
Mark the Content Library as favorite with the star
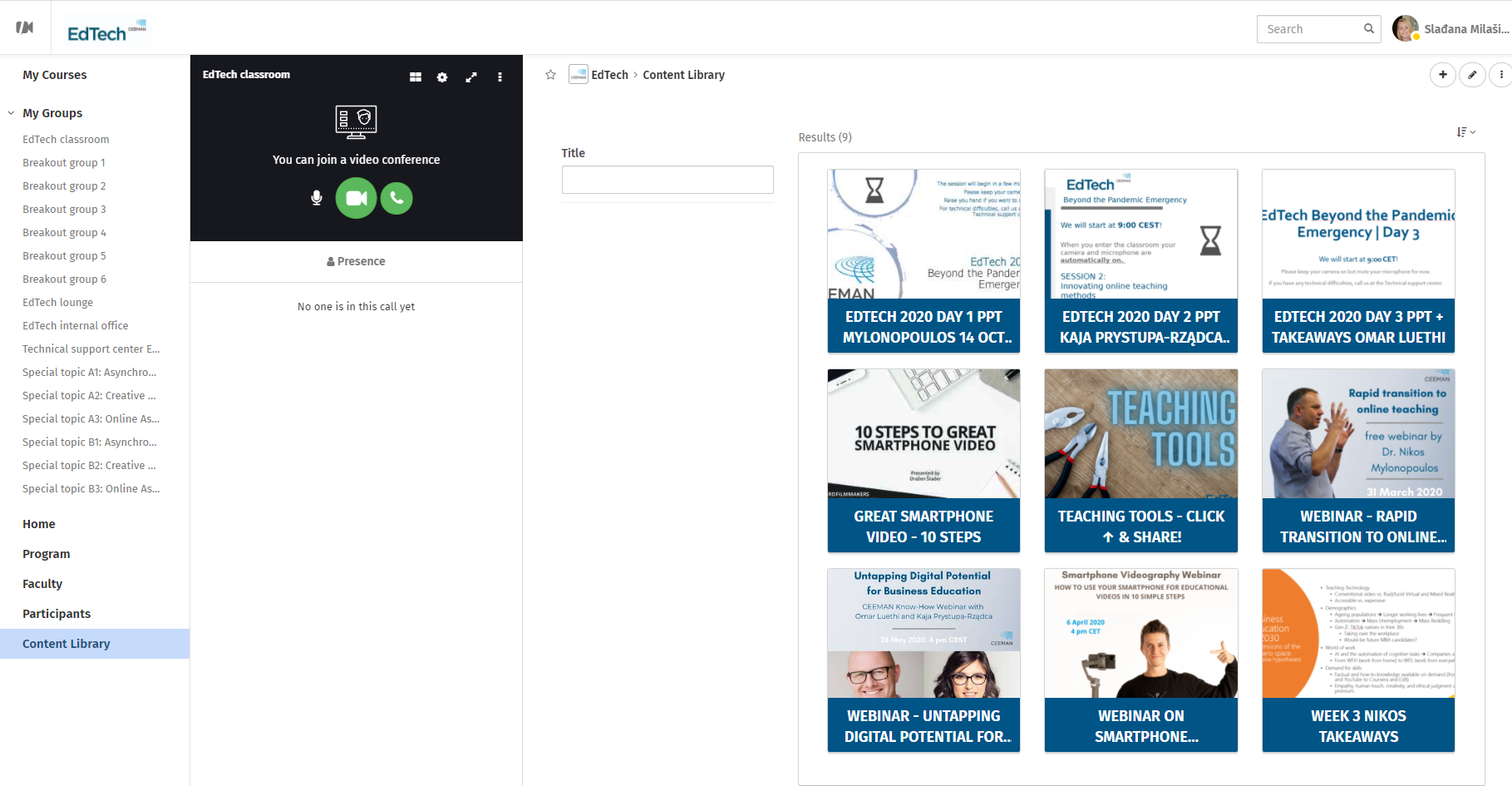pyautogui.click(x=550, y=75)
